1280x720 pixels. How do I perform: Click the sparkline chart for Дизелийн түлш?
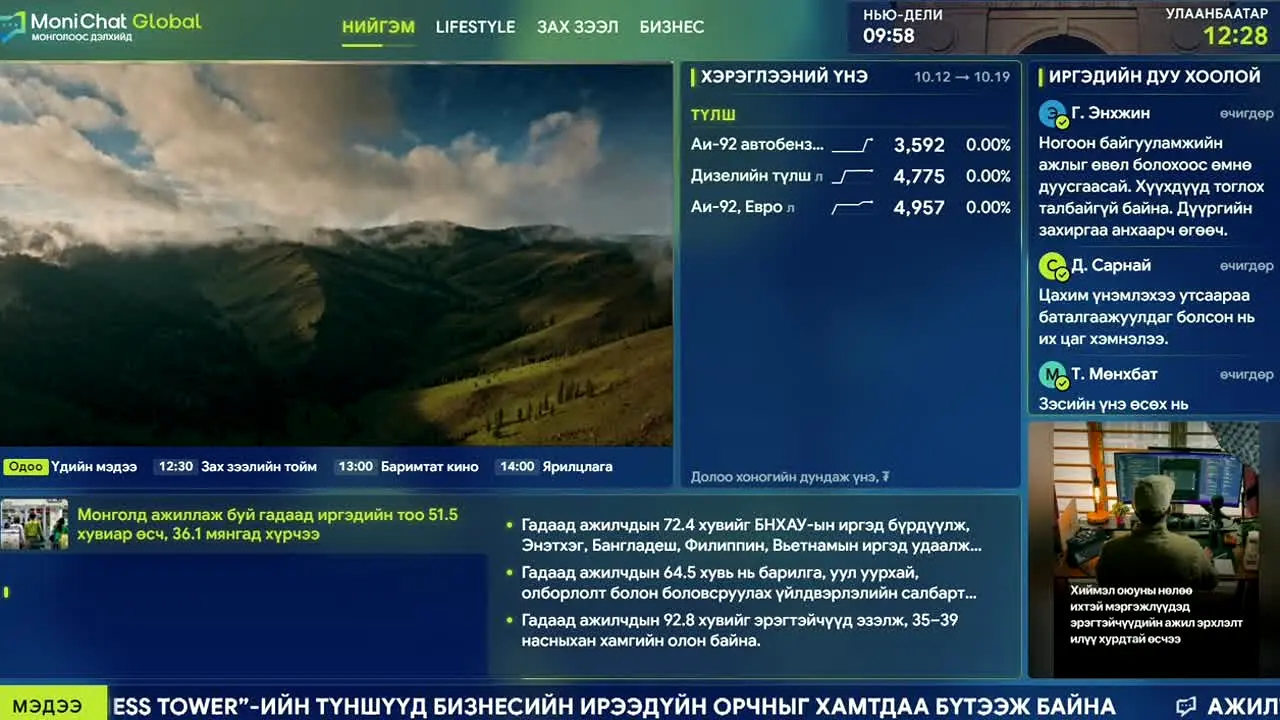(x=852, y=177)
